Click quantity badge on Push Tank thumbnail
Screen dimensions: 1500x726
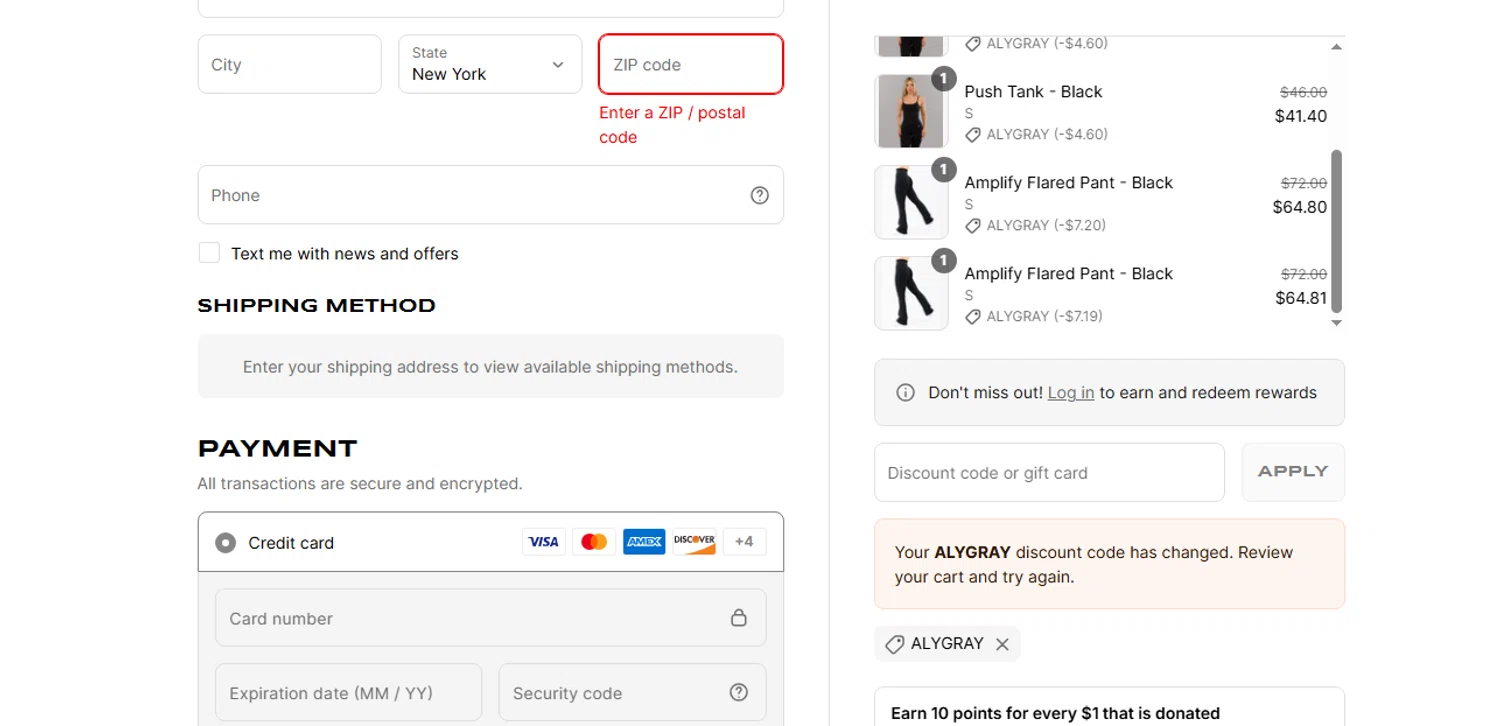(943, 79)
